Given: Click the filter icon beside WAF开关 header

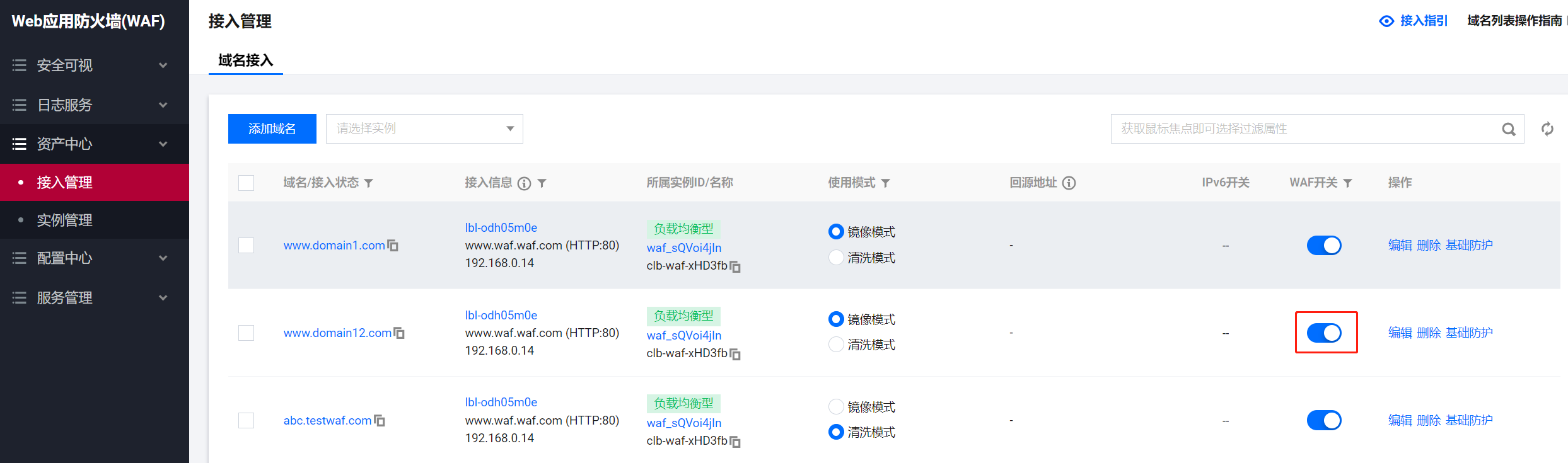Looking at the screenshot, I should [1348, 183].
